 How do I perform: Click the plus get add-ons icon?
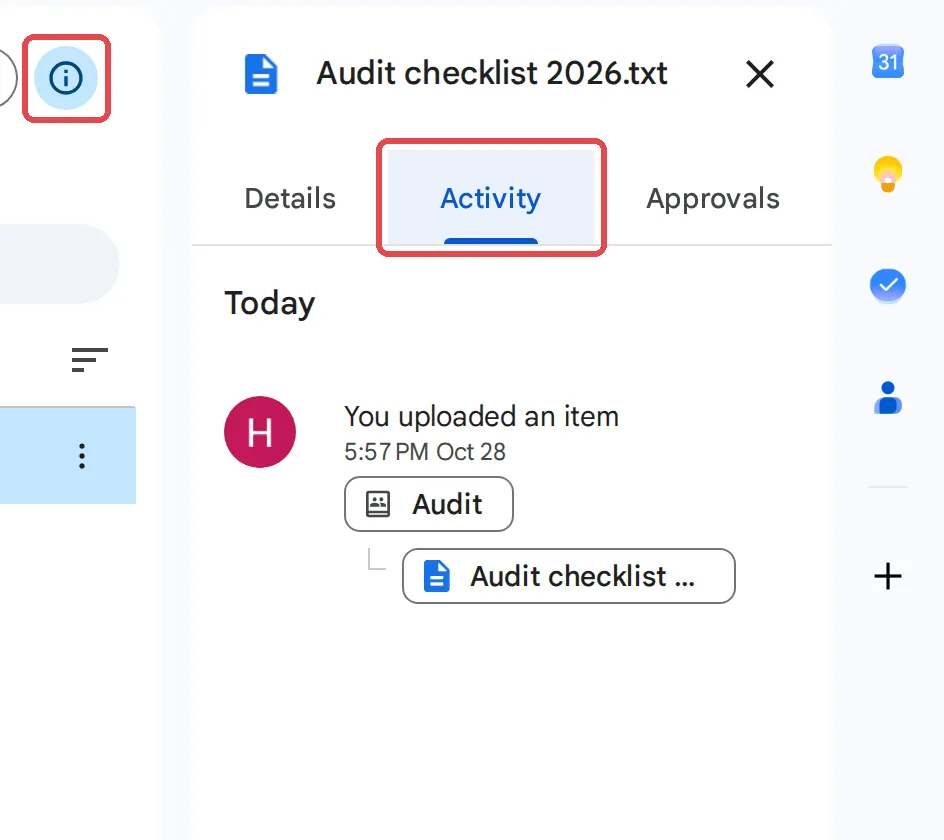[x=888, y=576]
